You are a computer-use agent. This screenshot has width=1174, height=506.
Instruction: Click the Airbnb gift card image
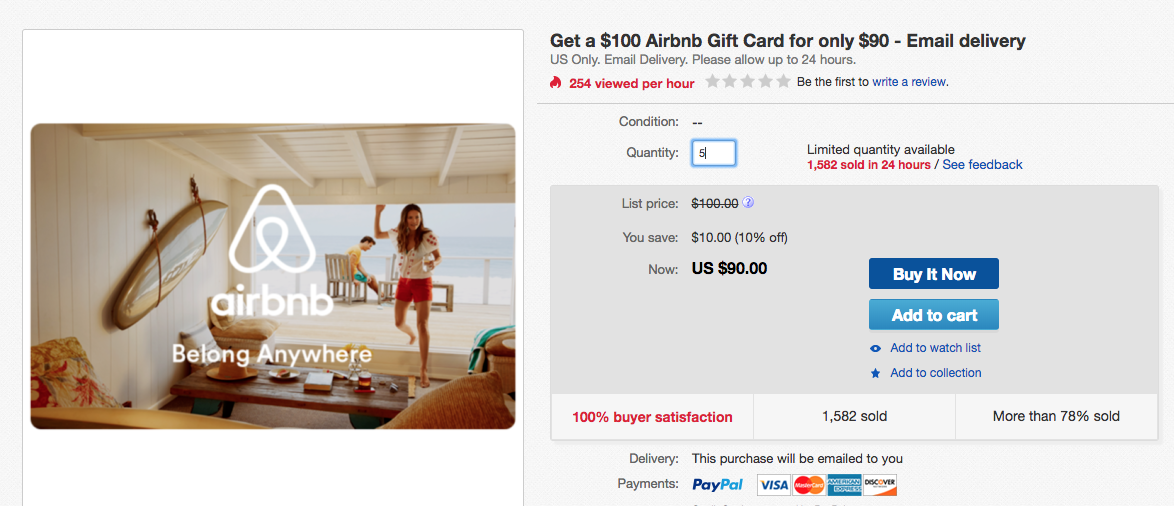pos(273,276)
